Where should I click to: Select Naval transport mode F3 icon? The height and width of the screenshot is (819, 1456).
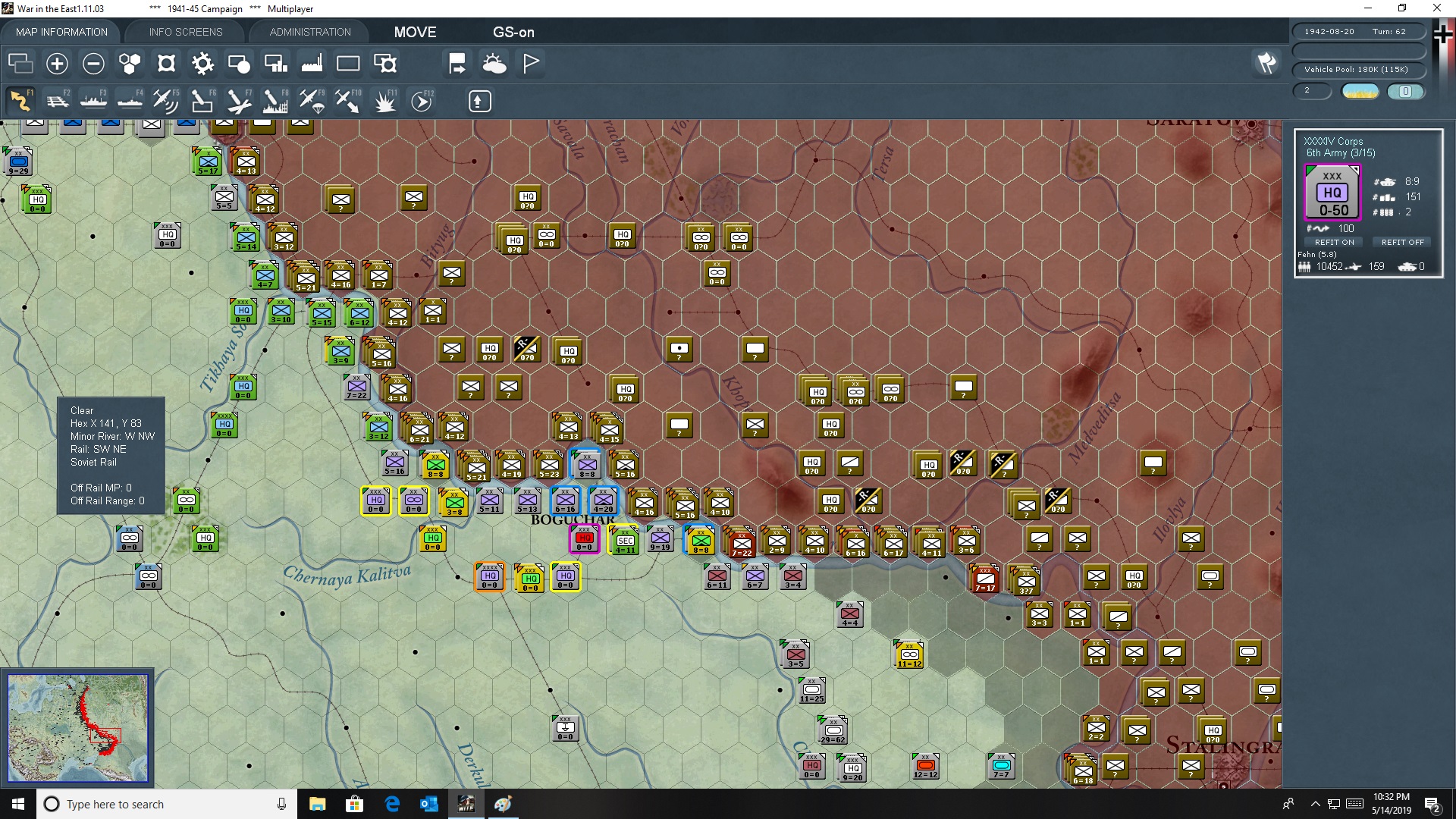93,101
